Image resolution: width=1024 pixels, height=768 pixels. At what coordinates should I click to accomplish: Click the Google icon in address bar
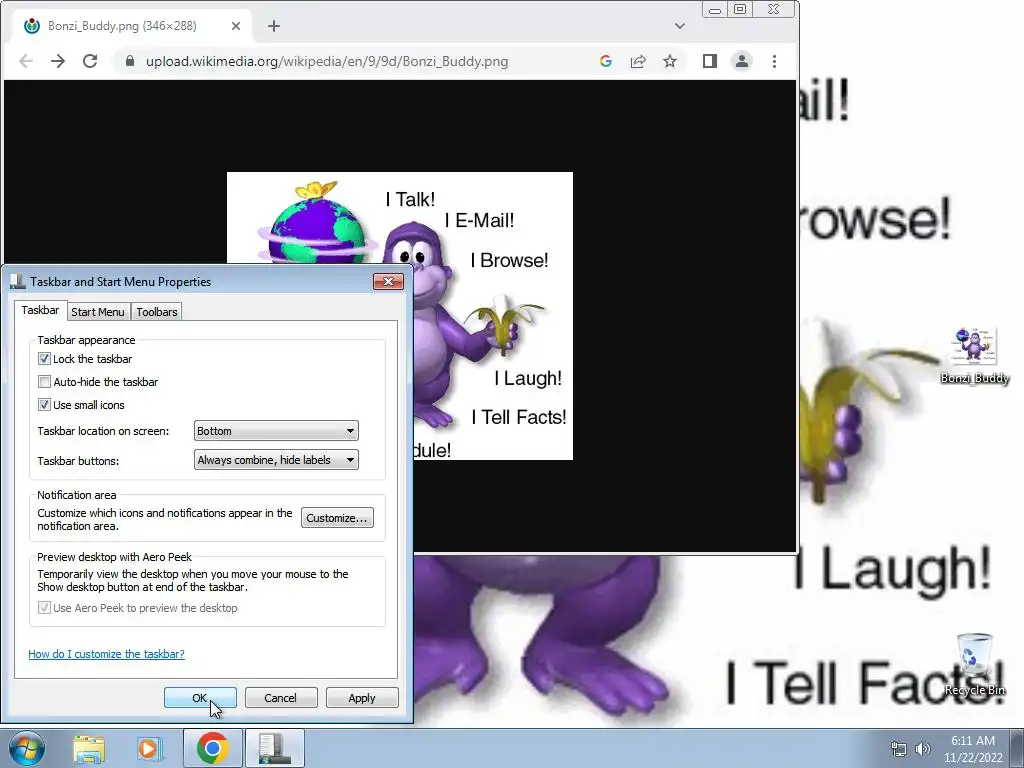coord(605,61)
